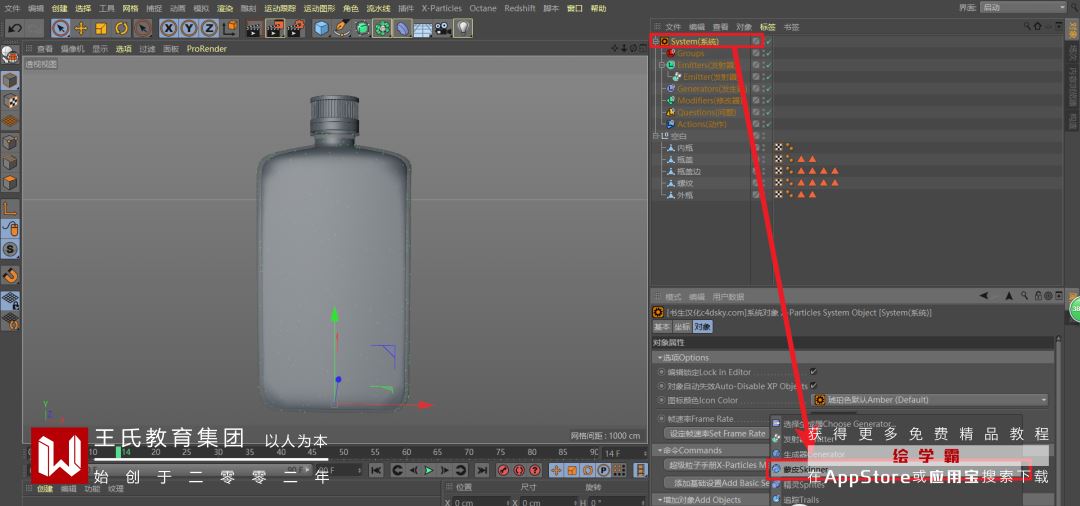Image resolution: width=1080 pixels, height=506 pixels.
Task: Toggle enable checkmark for Modifiers
Action: 768,100
